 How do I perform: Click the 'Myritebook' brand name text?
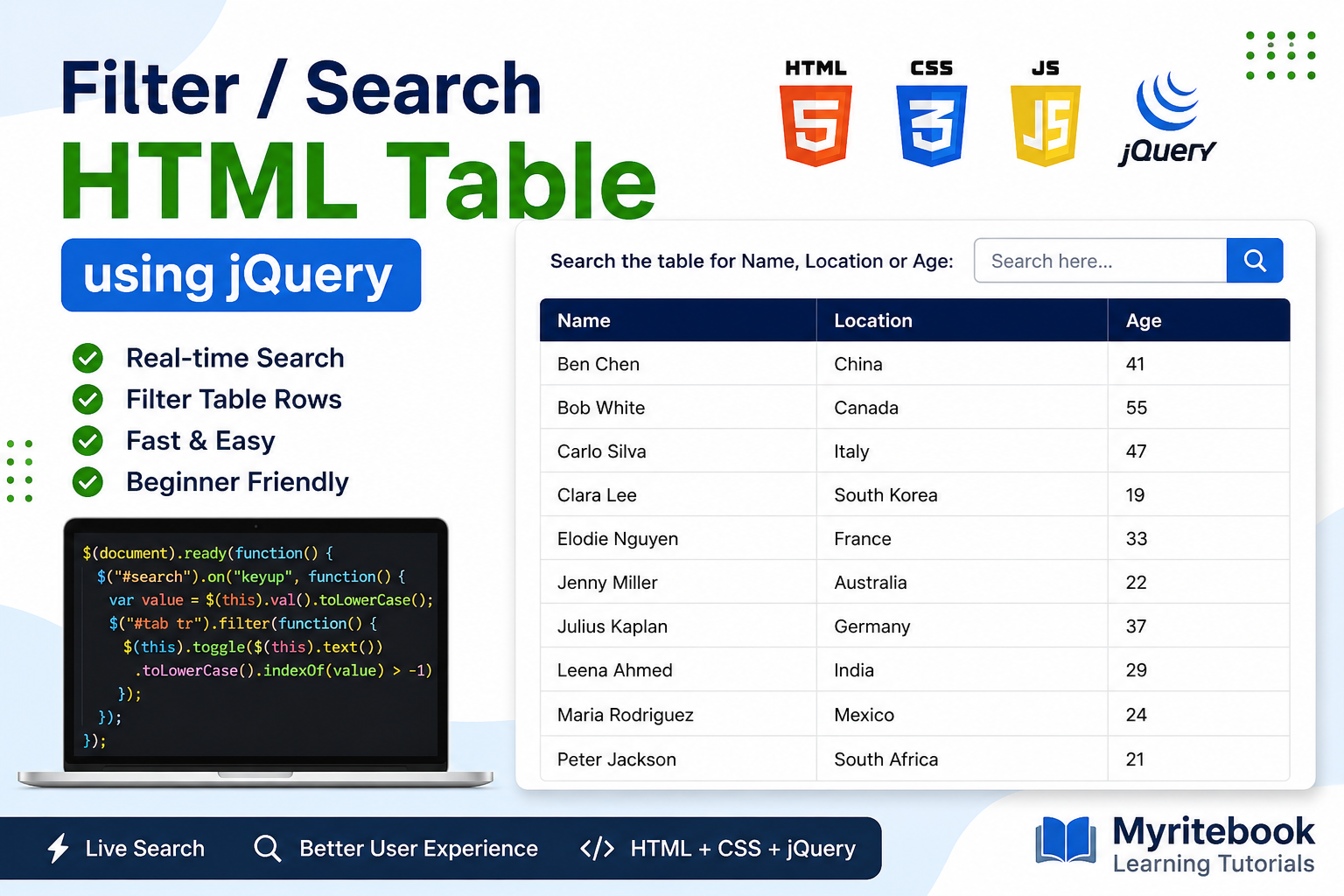pyautogui.click(x=1213, y=831)
